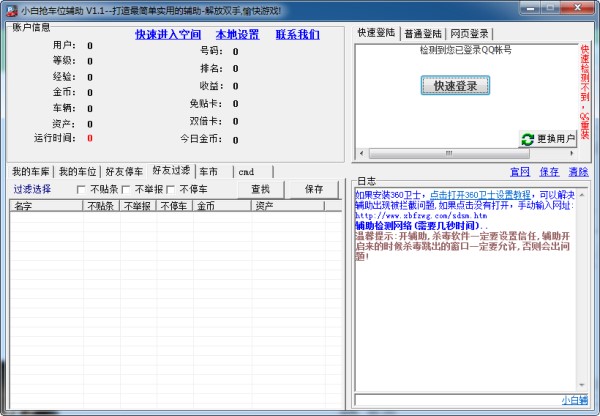Sort by the 金币 column header
The image size is (600, 416).
(222, 206)
